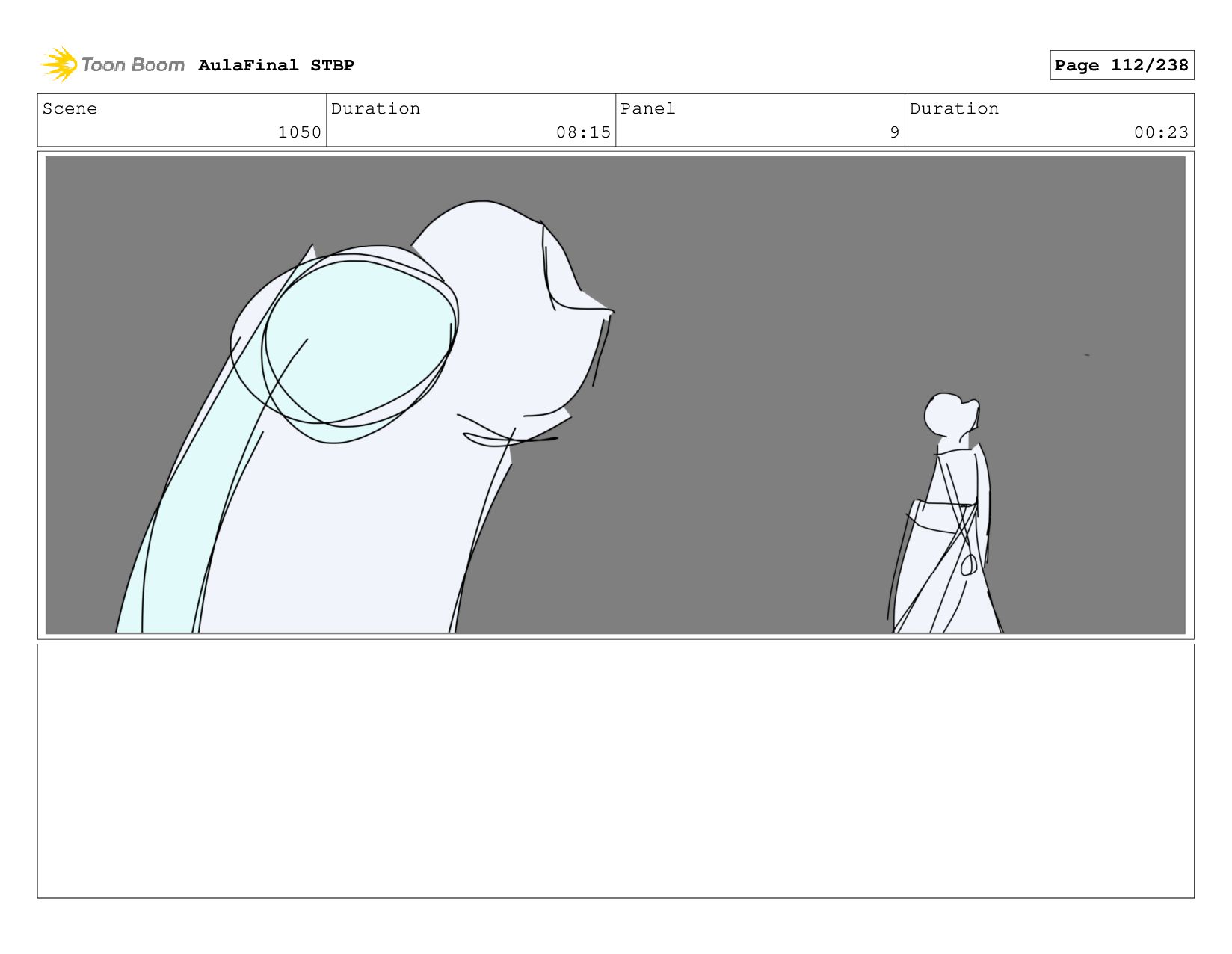Click the small robed figure drawing

[946, 513]
